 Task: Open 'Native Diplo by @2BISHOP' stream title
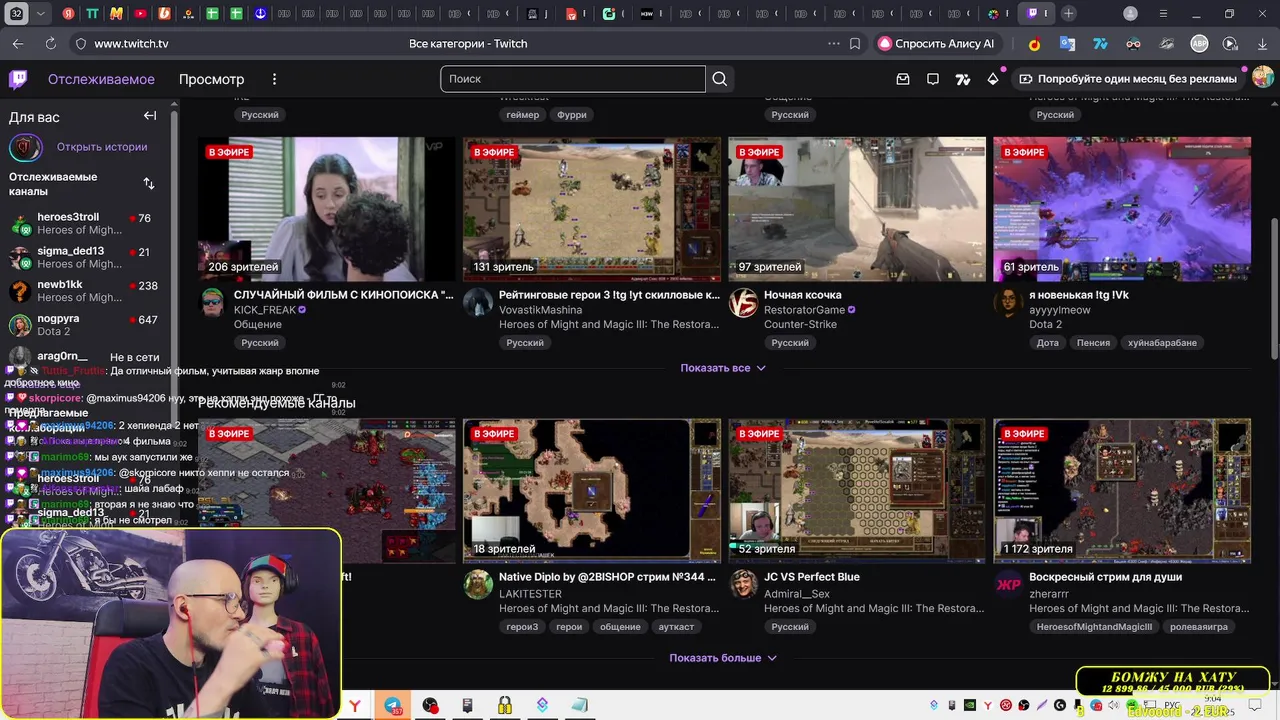pos(608,577)
